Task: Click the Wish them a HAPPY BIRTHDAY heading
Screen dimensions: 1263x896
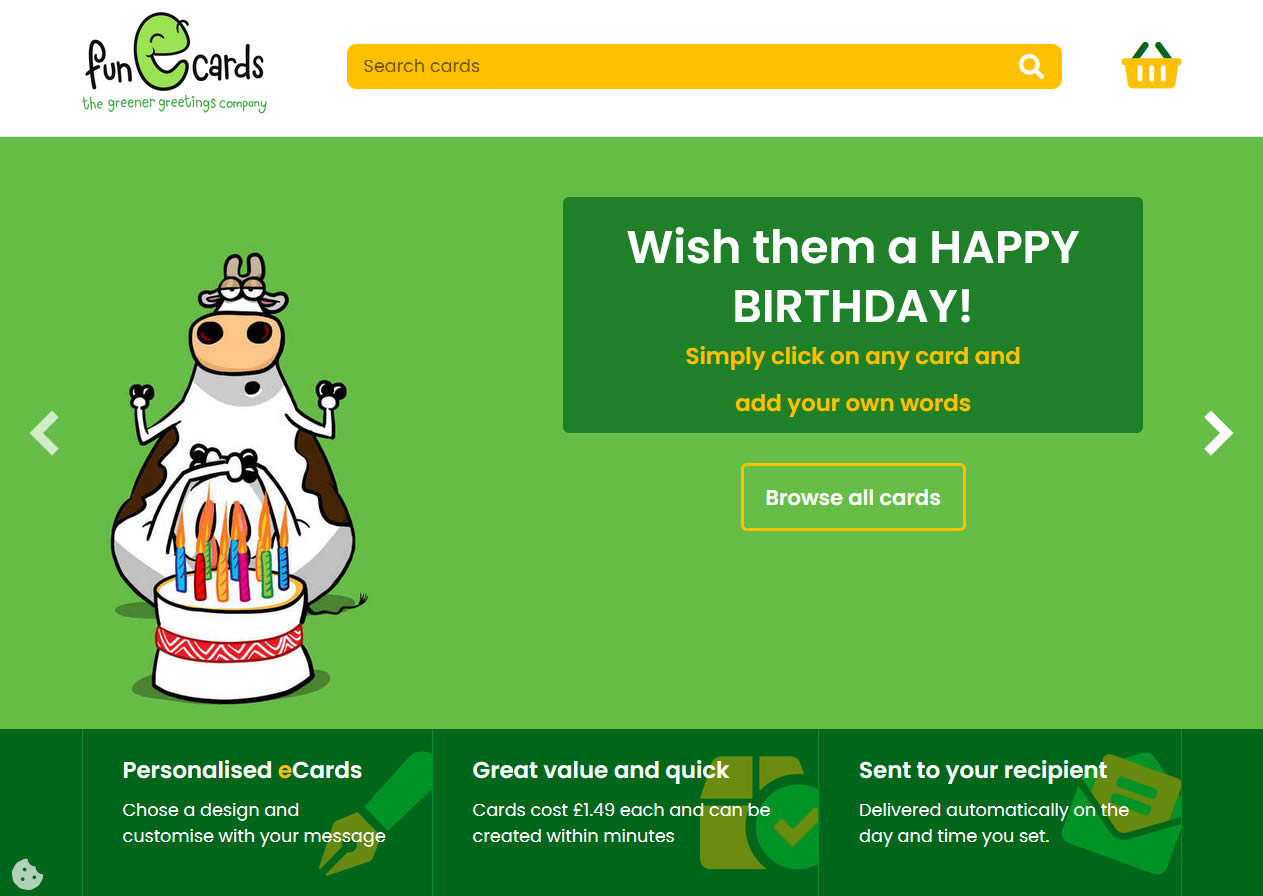Action: (853, 276)
